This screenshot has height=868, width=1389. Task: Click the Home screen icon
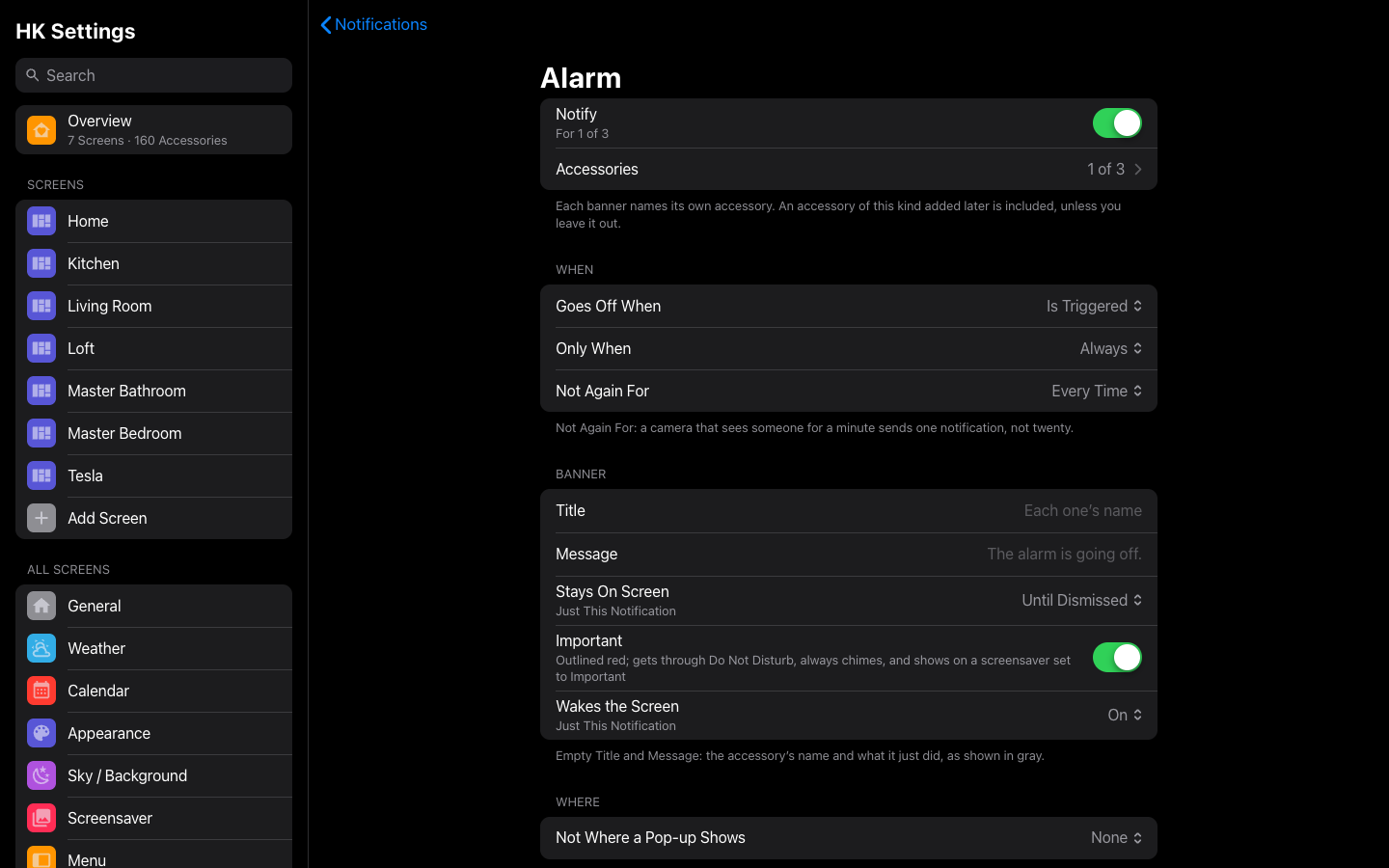(41, 221)
